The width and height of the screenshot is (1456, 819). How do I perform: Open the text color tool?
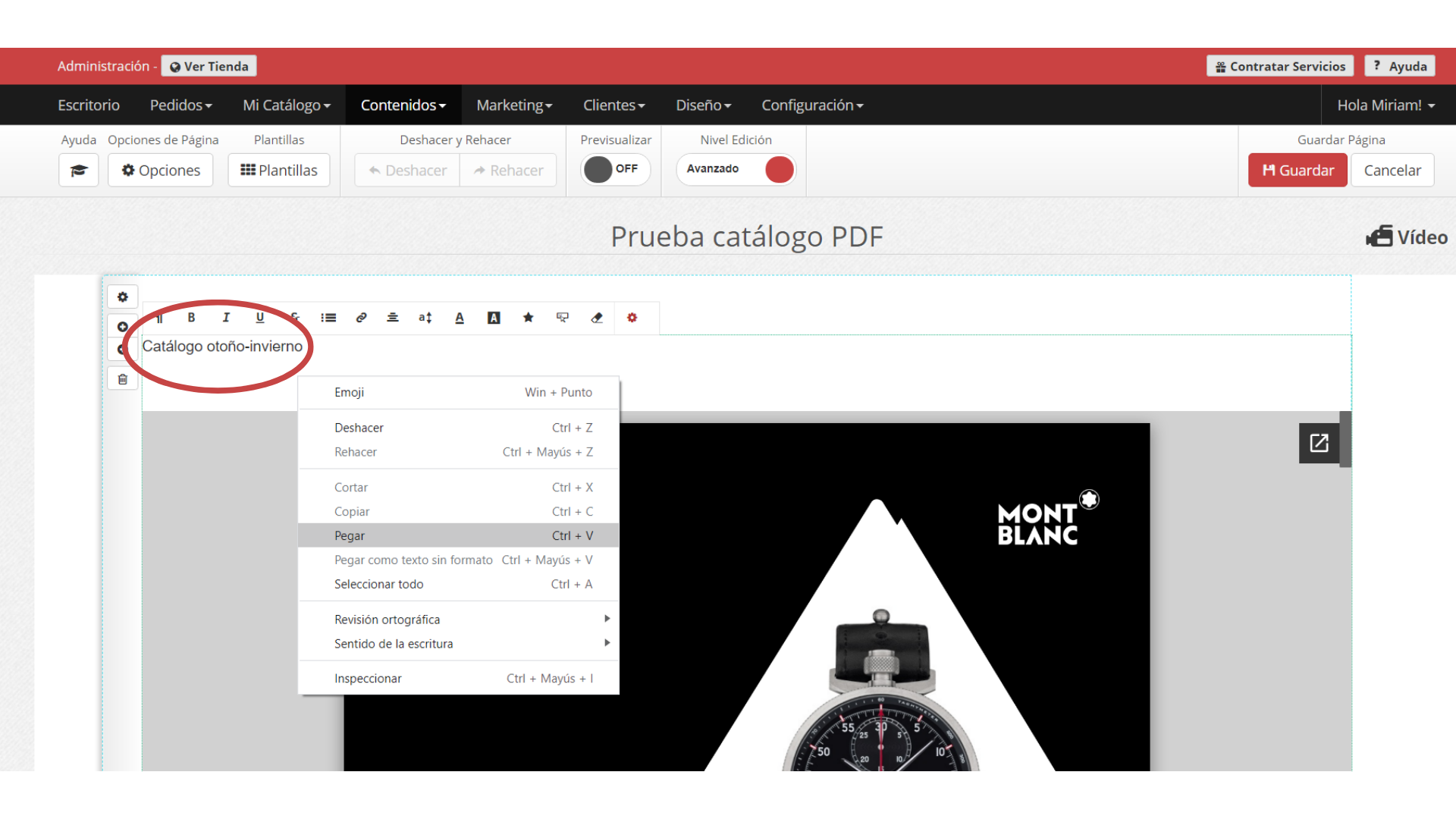[460, 318]
